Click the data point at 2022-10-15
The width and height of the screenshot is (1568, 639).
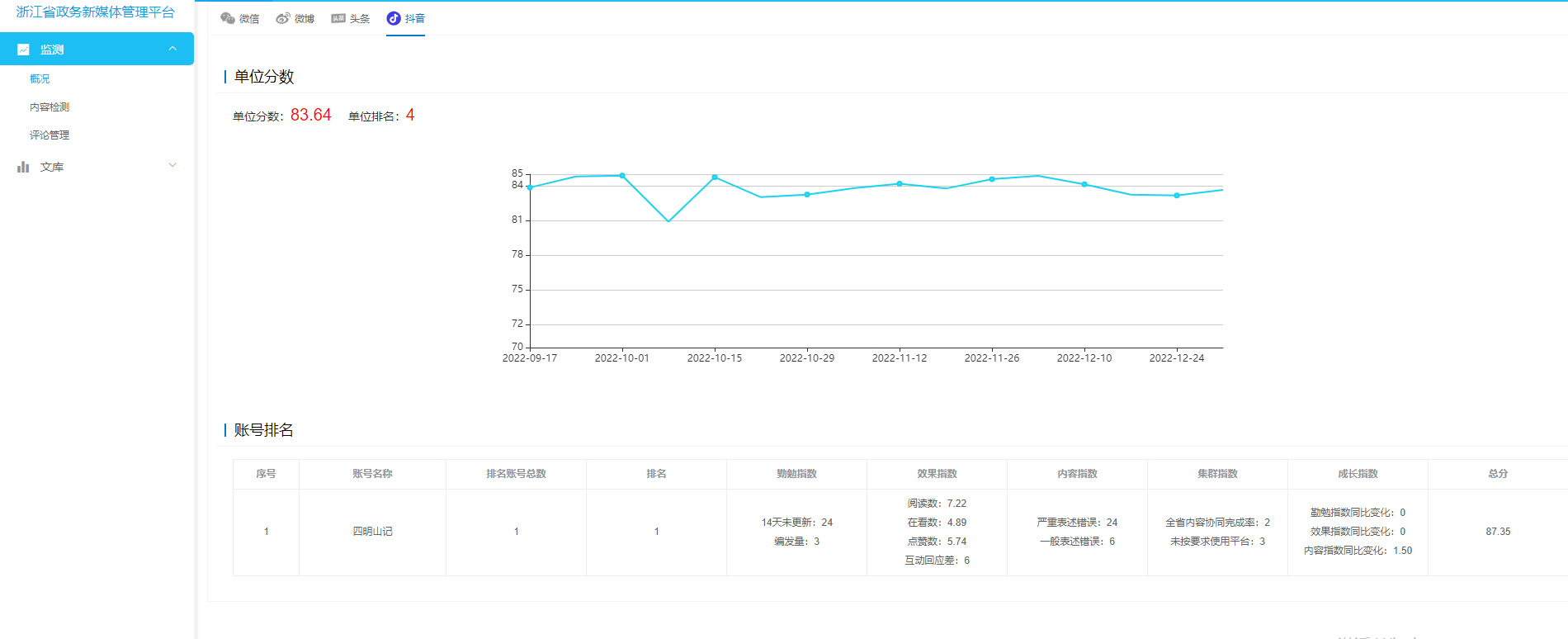[x=715, y=177]
